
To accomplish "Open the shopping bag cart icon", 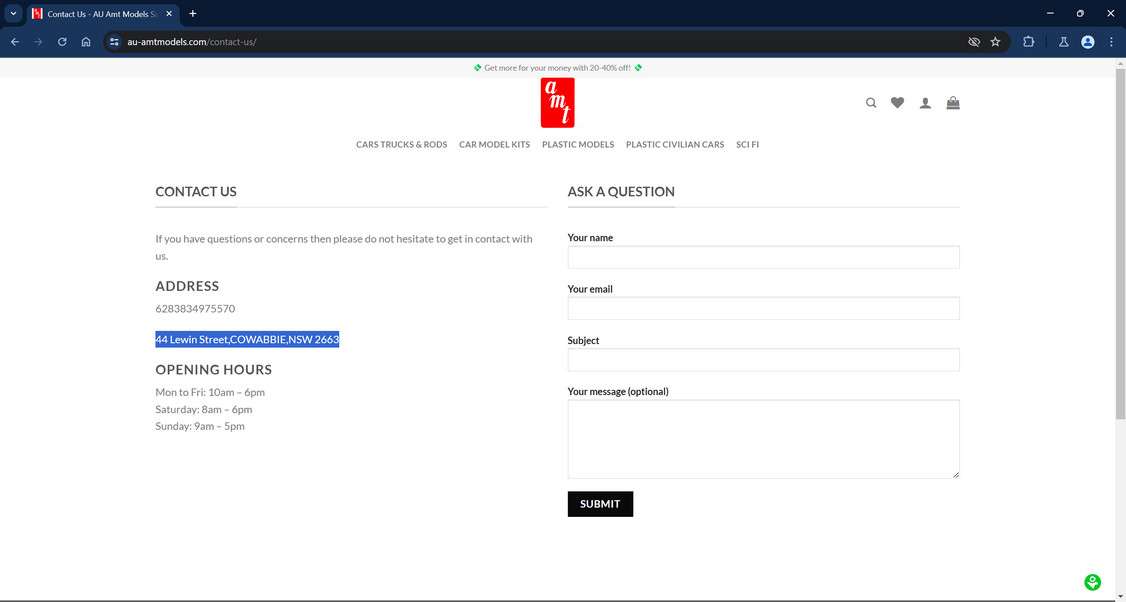I will pos(953,103).
